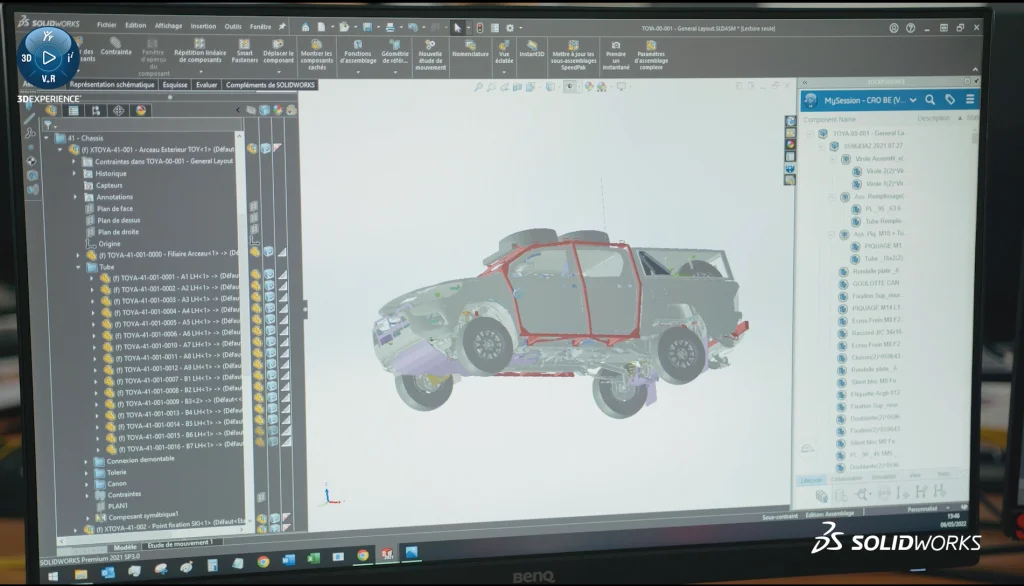
Task: Click the Contrainte mate tool
Action: point(116,46)
